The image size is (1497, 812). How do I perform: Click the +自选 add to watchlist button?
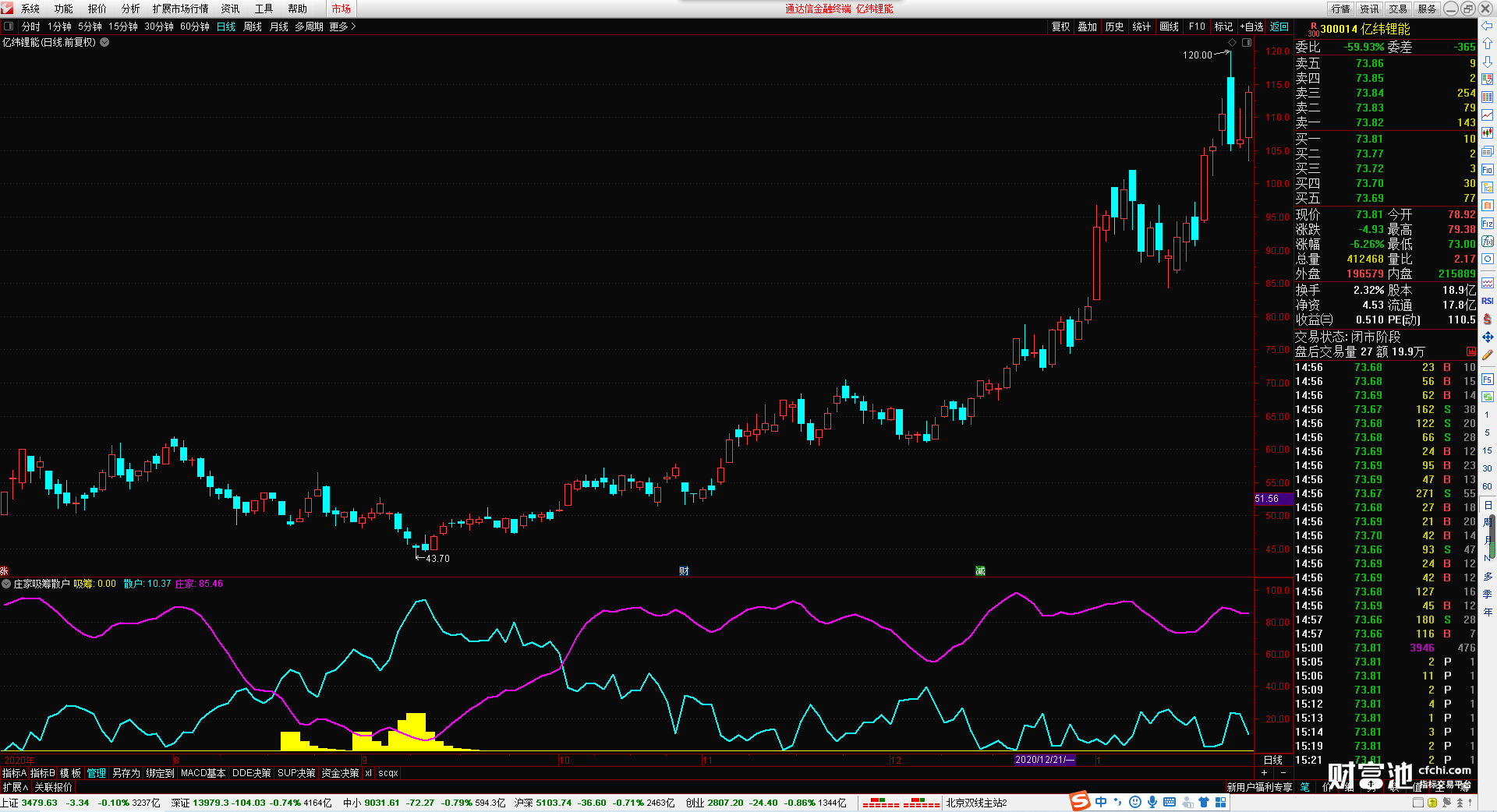click(x=1251, y=26)
